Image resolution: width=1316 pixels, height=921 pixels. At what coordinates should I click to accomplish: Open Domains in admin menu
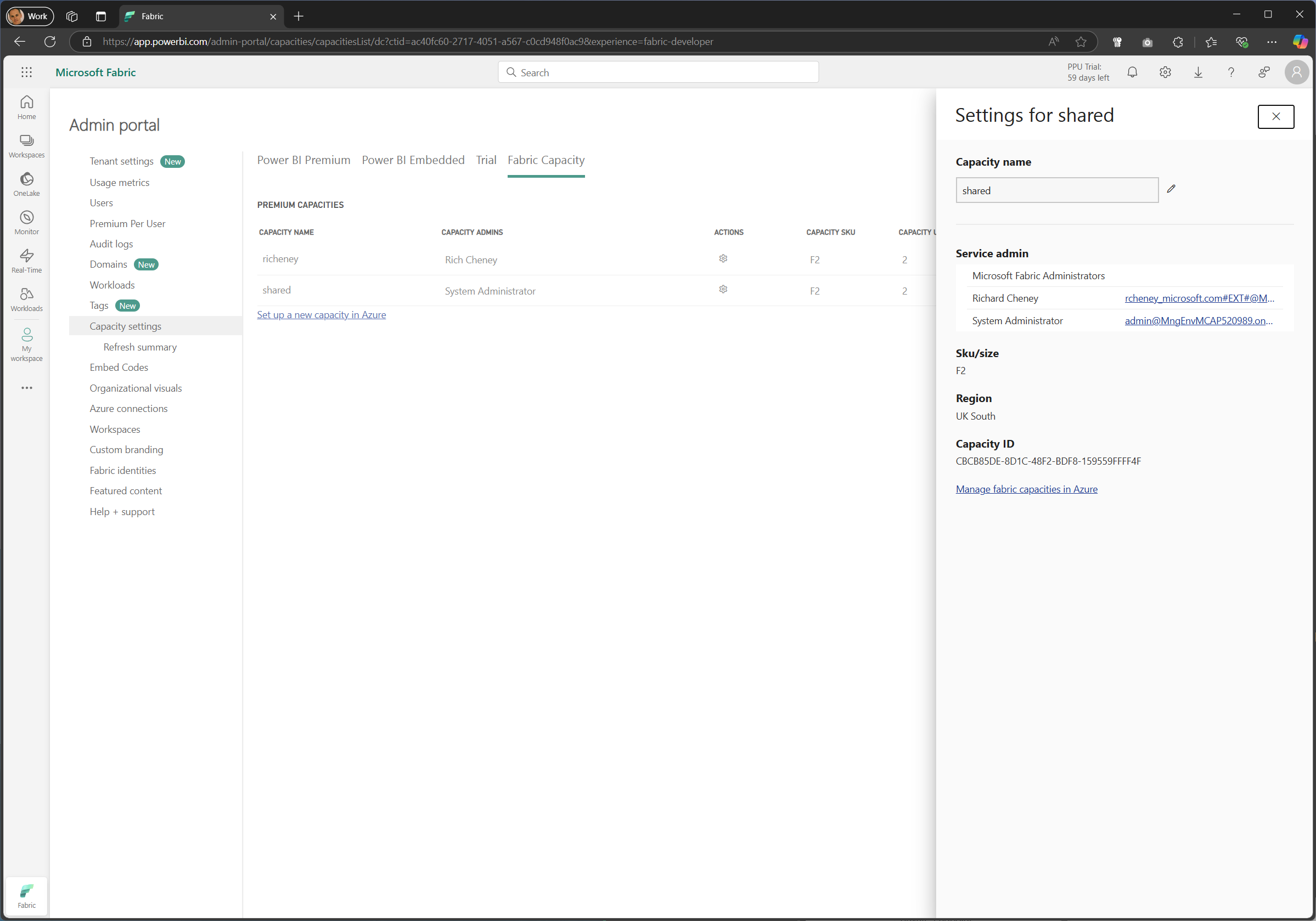pos(108,264)
